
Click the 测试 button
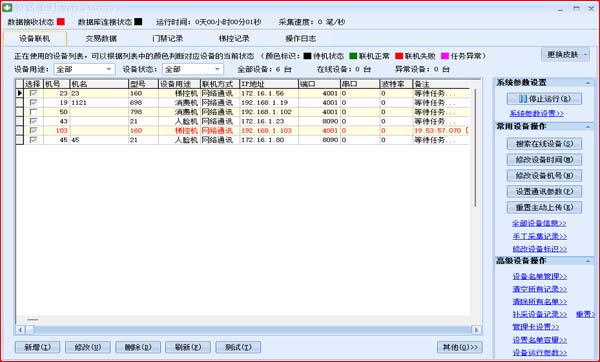[x=238, y=347]
